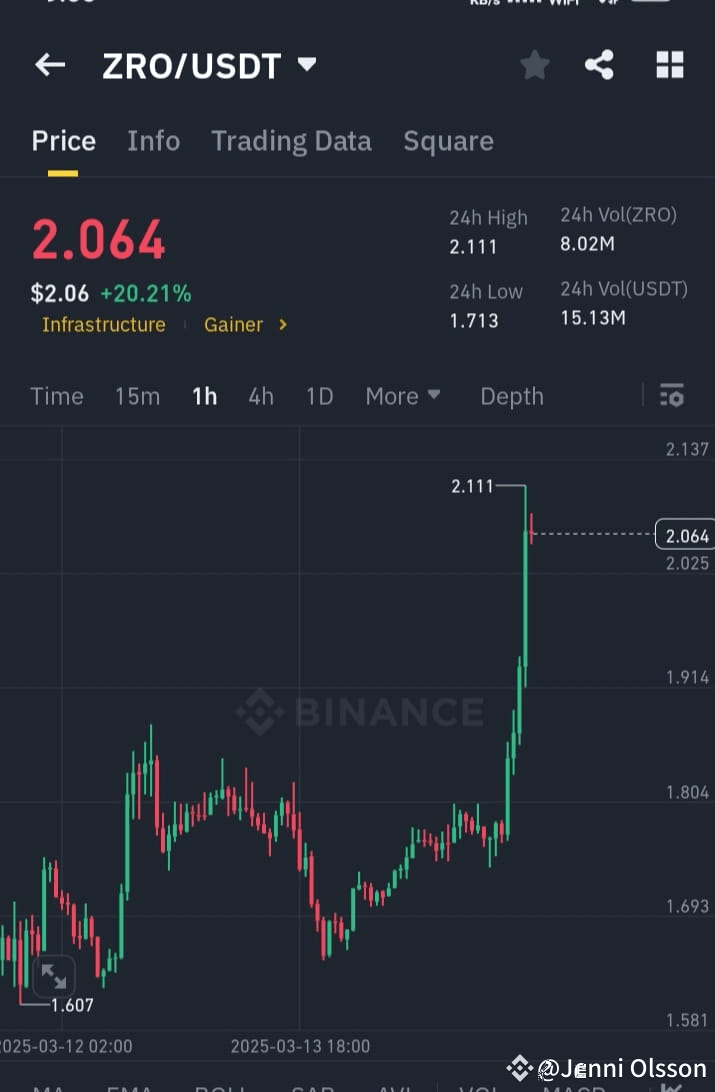Select the 1D timeframe

click(x=319, y=396)
